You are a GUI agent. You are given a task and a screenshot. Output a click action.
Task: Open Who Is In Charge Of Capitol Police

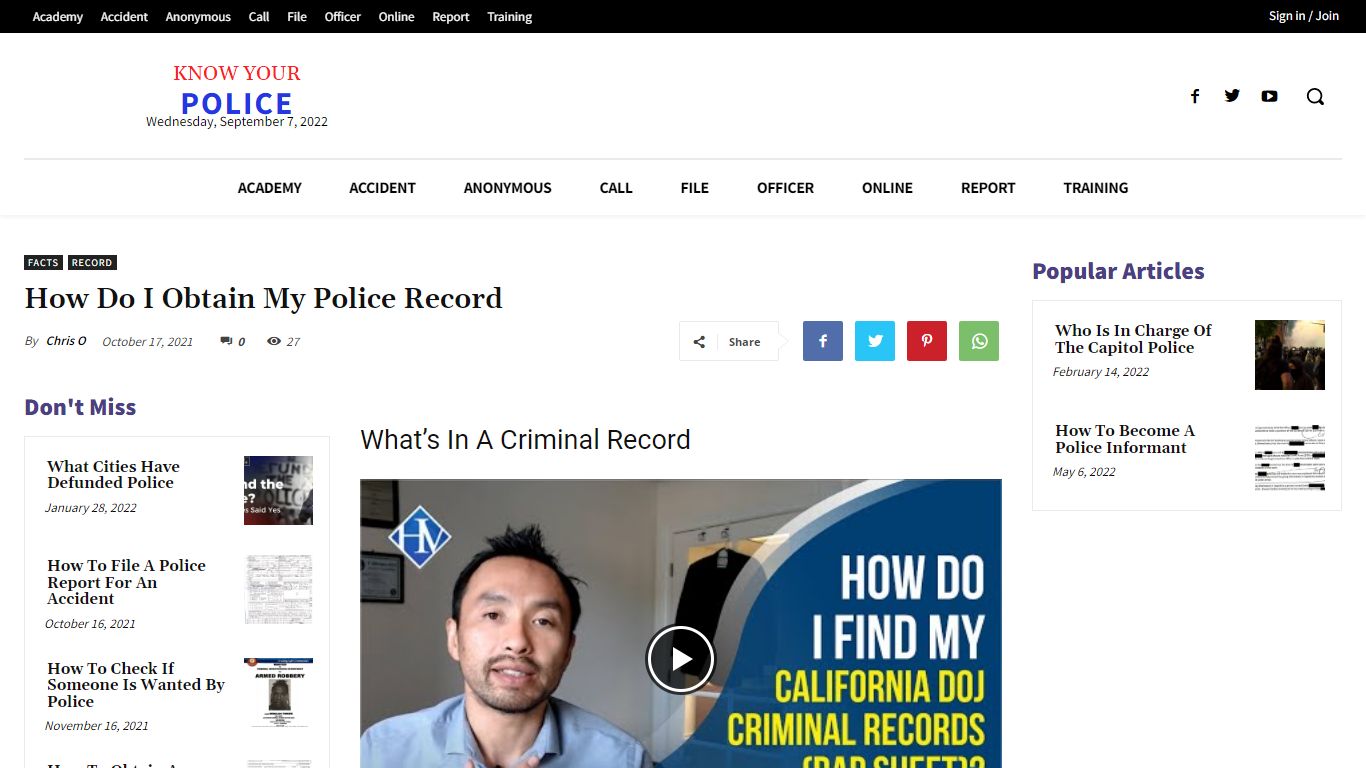pyautogui.click(x=1133, y=339)
